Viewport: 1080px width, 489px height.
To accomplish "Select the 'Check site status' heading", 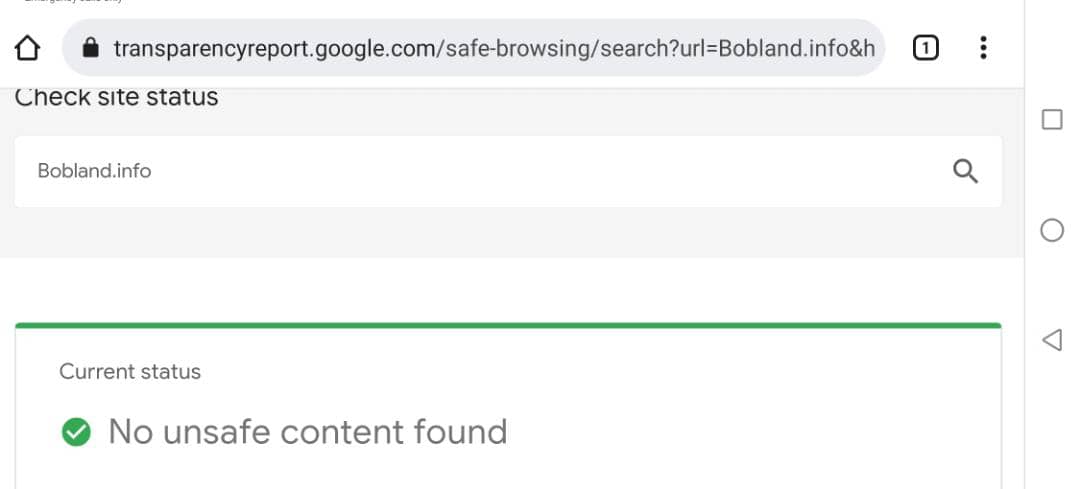I will pyautogui.click(x=116, y=97).
